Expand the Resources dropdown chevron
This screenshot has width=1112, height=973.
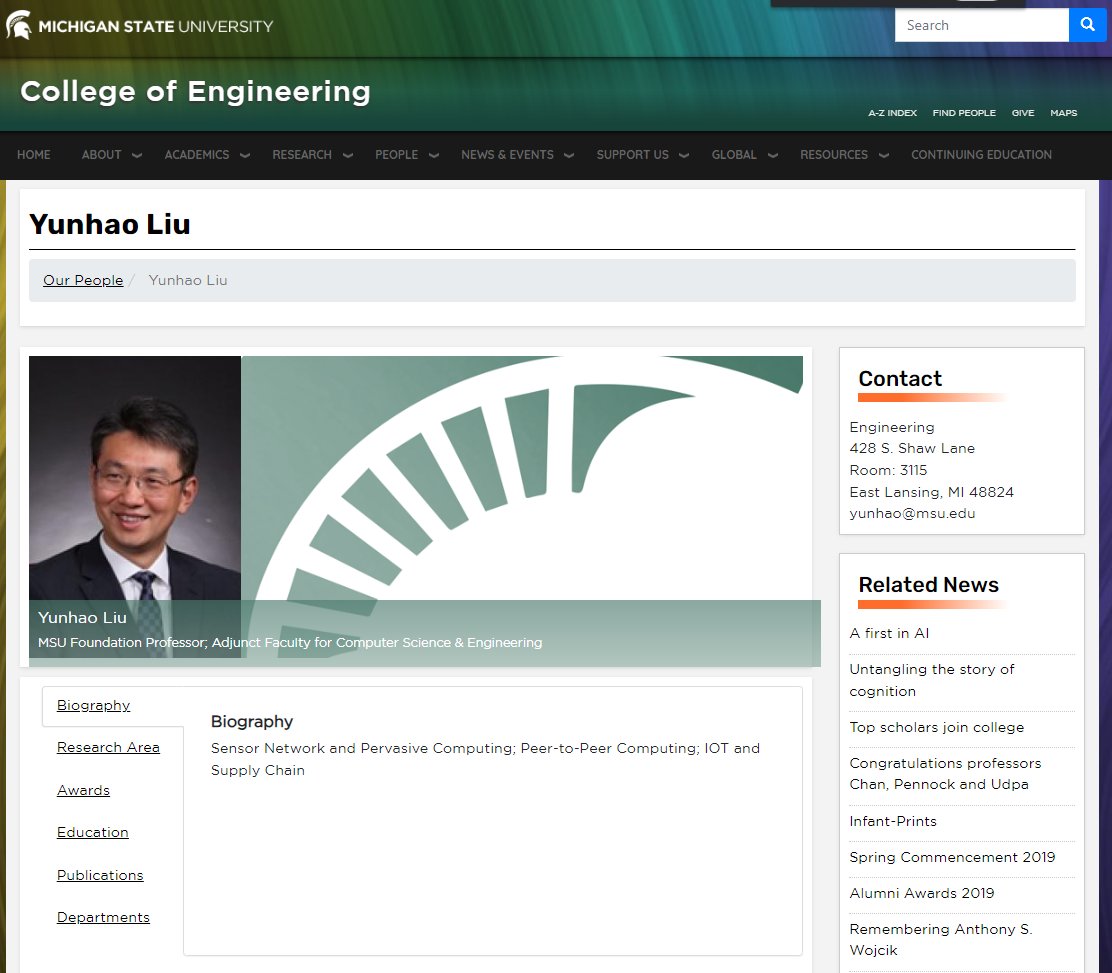coord(884,155)
